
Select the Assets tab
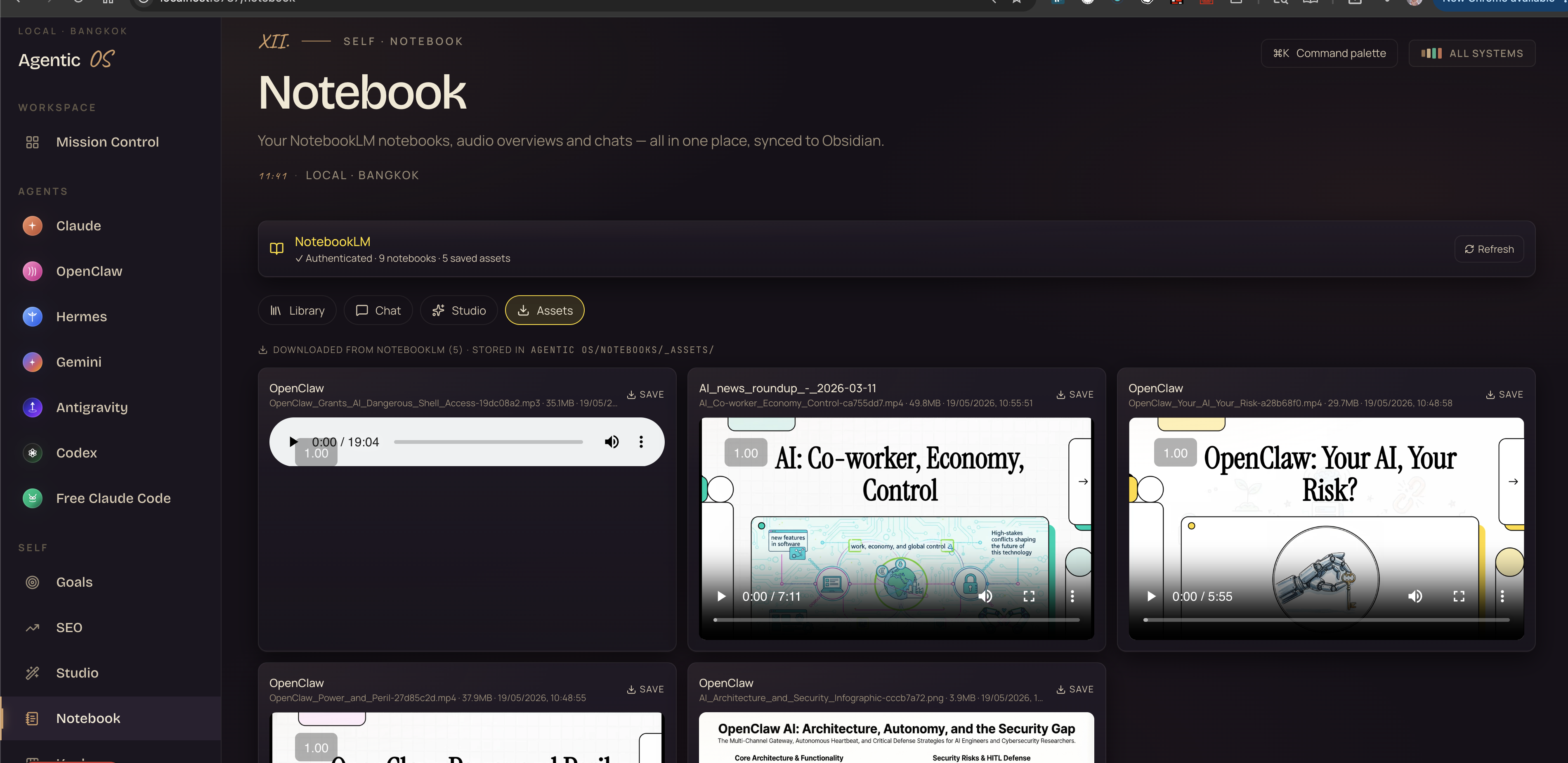pyautogui.click(x=545, y=310)
